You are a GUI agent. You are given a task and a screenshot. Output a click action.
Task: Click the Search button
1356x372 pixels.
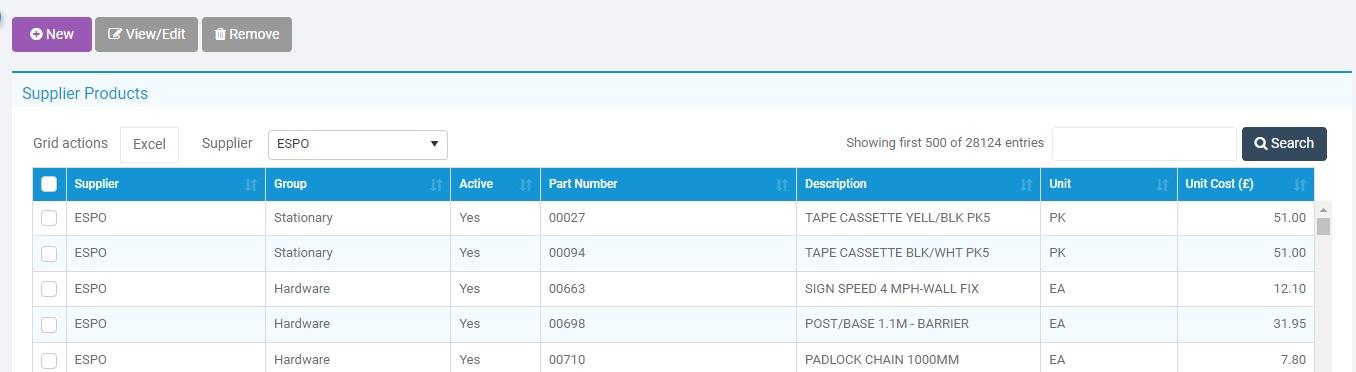[x=1284, y=144]
